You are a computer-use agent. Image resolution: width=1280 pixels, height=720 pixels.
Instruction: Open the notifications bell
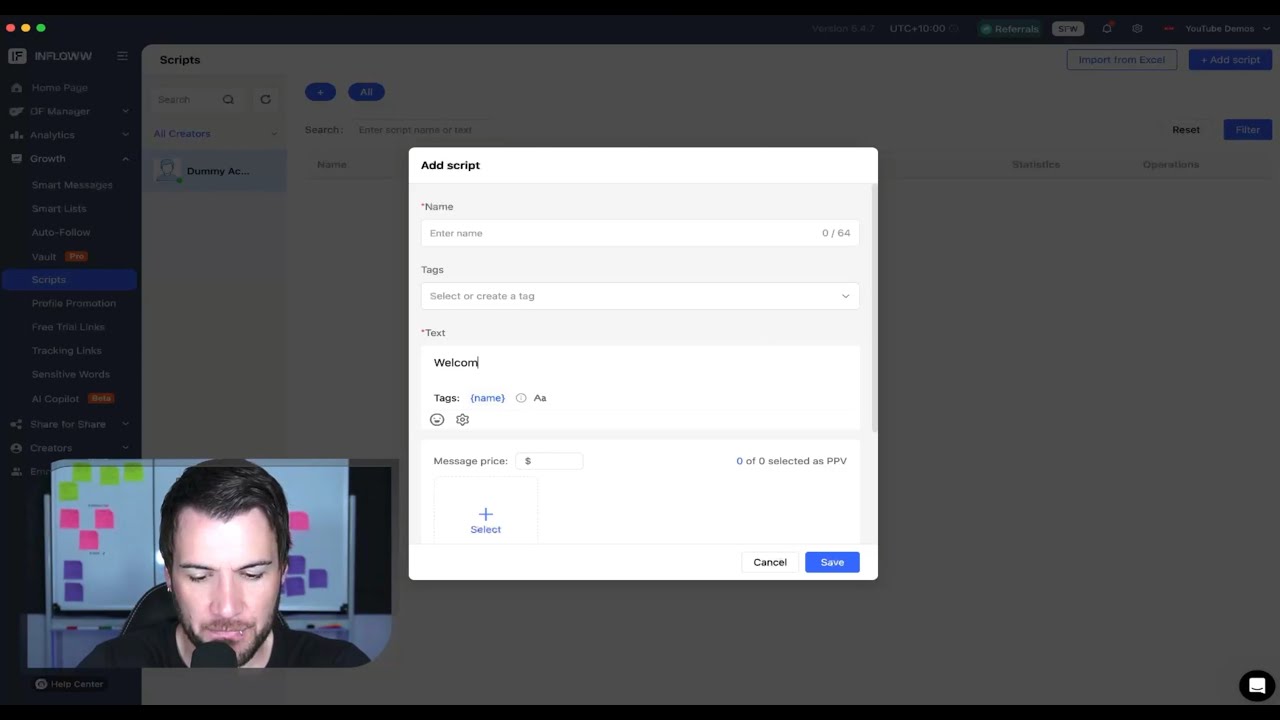[x=1107, y=29]
